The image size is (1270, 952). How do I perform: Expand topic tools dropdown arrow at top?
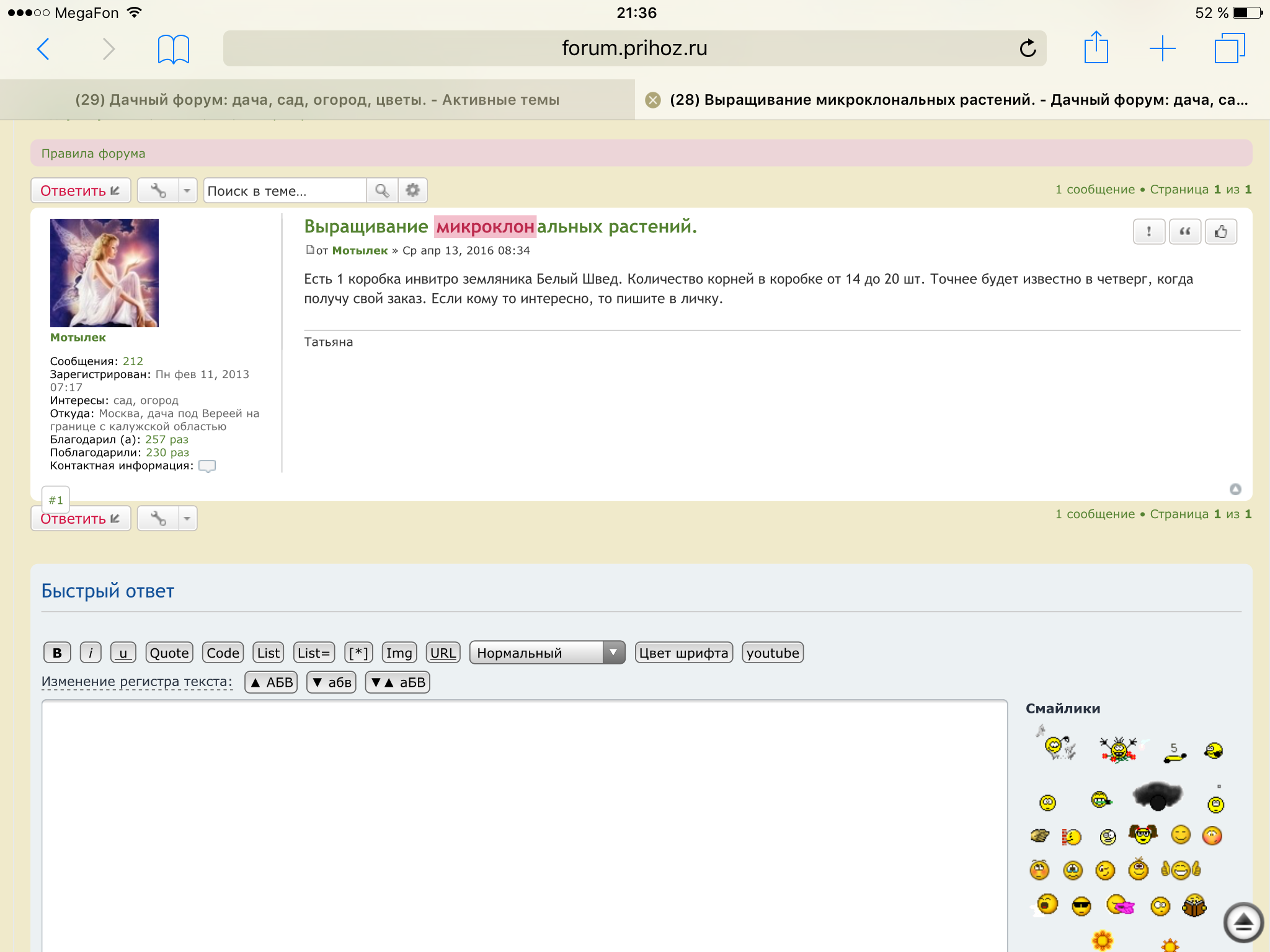(x=187, y=190)
